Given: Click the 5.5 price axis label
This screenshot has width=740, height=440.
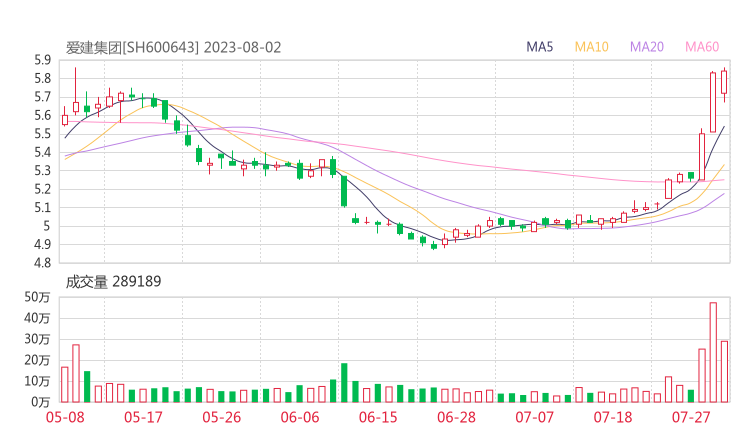Looking at the screenshot, I should pos(42,134).
